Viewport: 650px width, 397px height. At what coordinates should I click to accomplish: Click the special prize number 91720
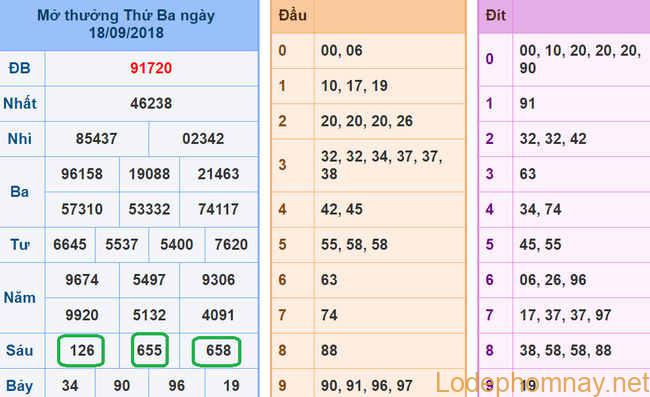tap(151, 68)
